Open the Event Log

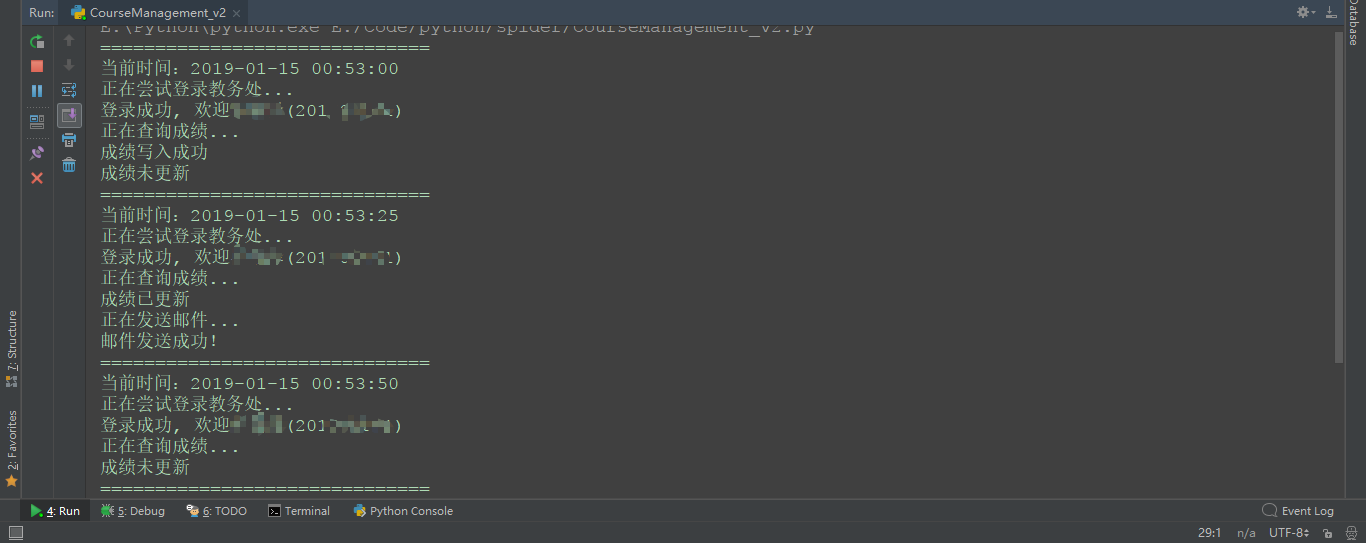pos(1298,511)
